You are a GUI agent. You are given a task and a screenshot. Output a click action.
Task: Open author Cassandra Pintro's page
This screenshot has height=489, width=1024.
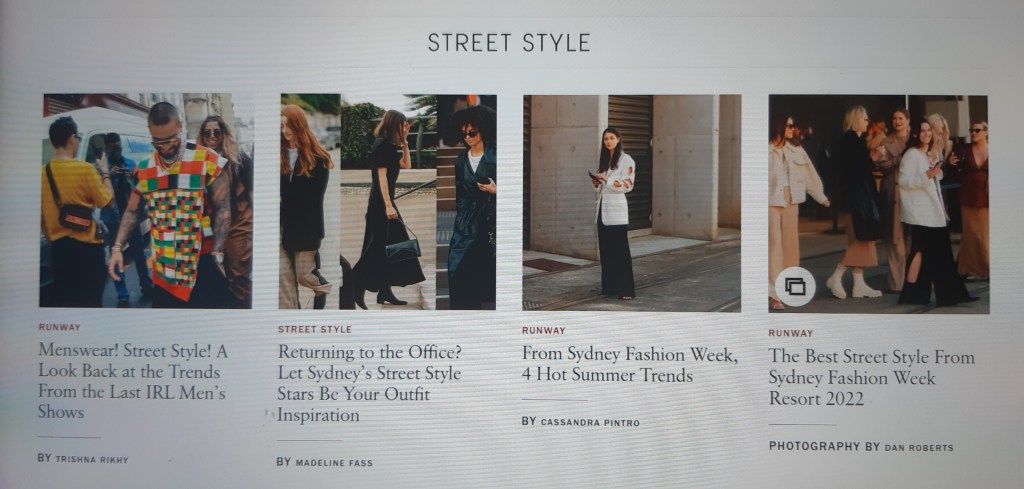(x=590, y=422)
